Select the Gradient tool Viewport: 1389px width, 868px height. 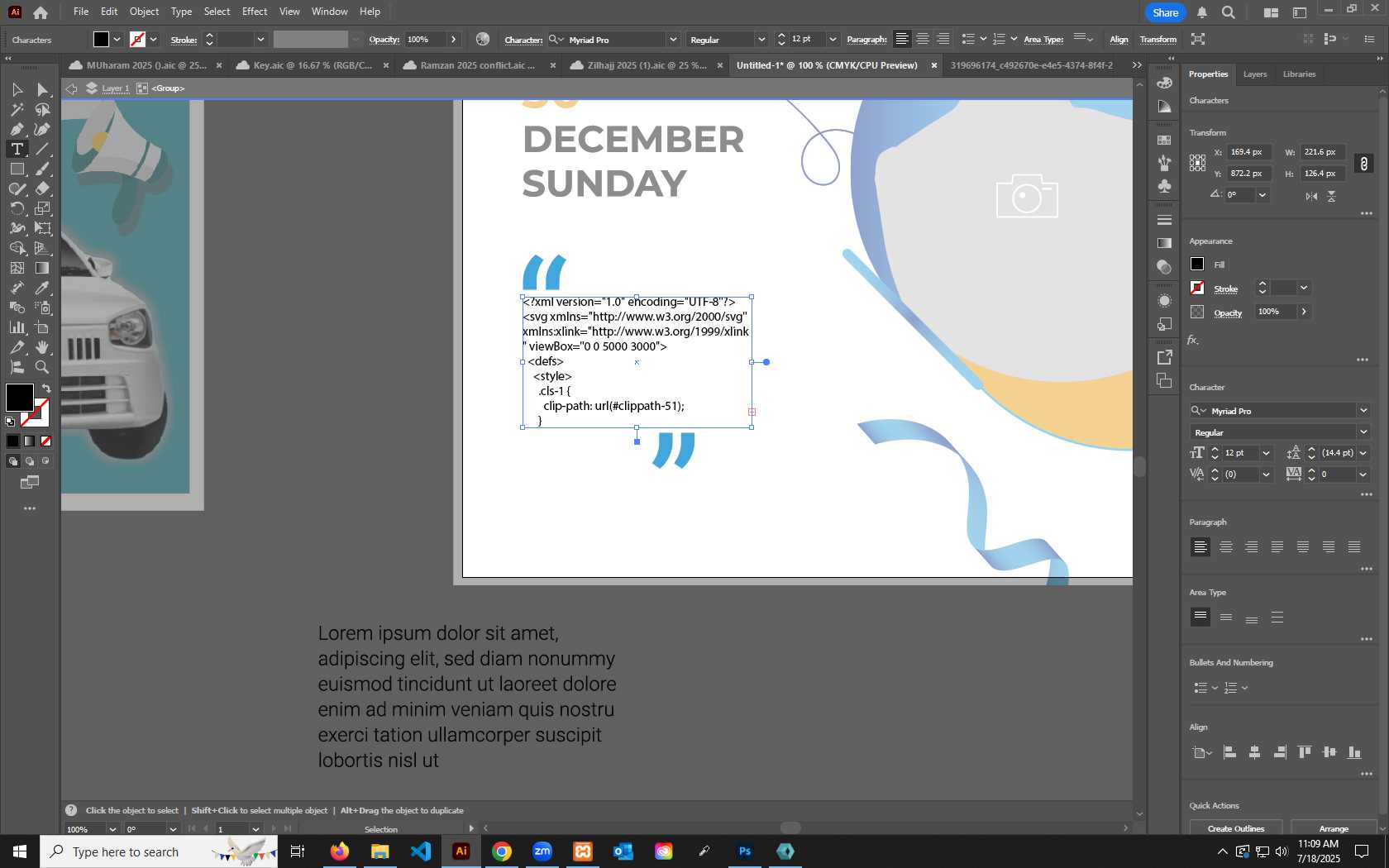coord(43,268)
